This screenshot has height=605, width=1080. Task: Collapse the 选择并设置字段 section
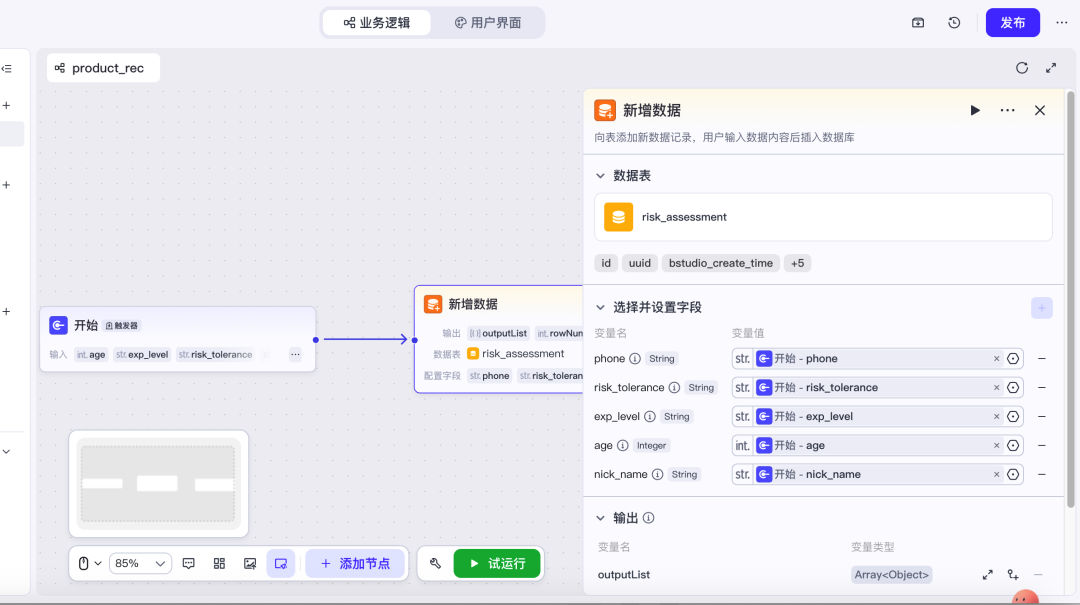tap(601, 307)
